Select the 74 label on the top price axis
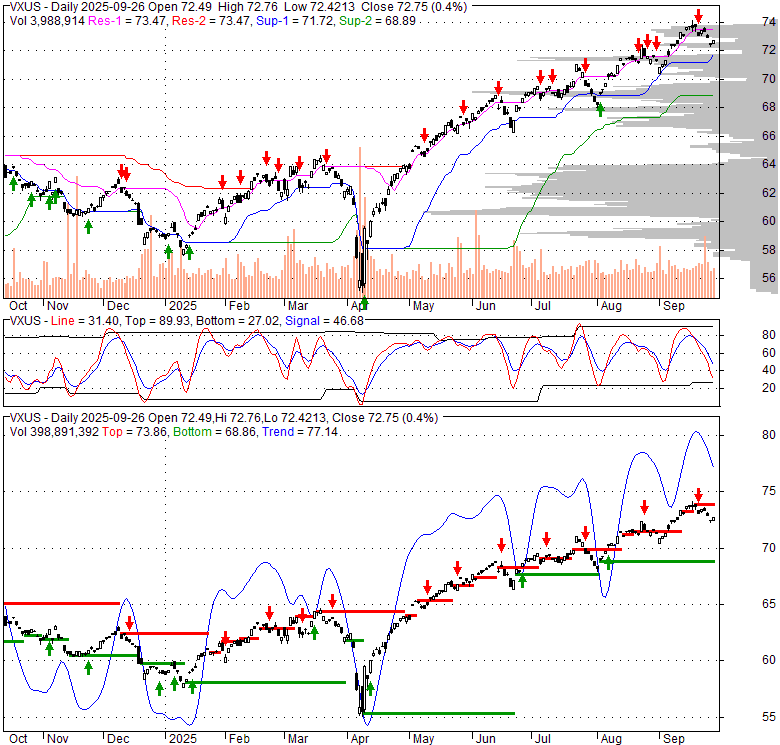The width and height of the screenshot is (780, 745). (769, 22)
